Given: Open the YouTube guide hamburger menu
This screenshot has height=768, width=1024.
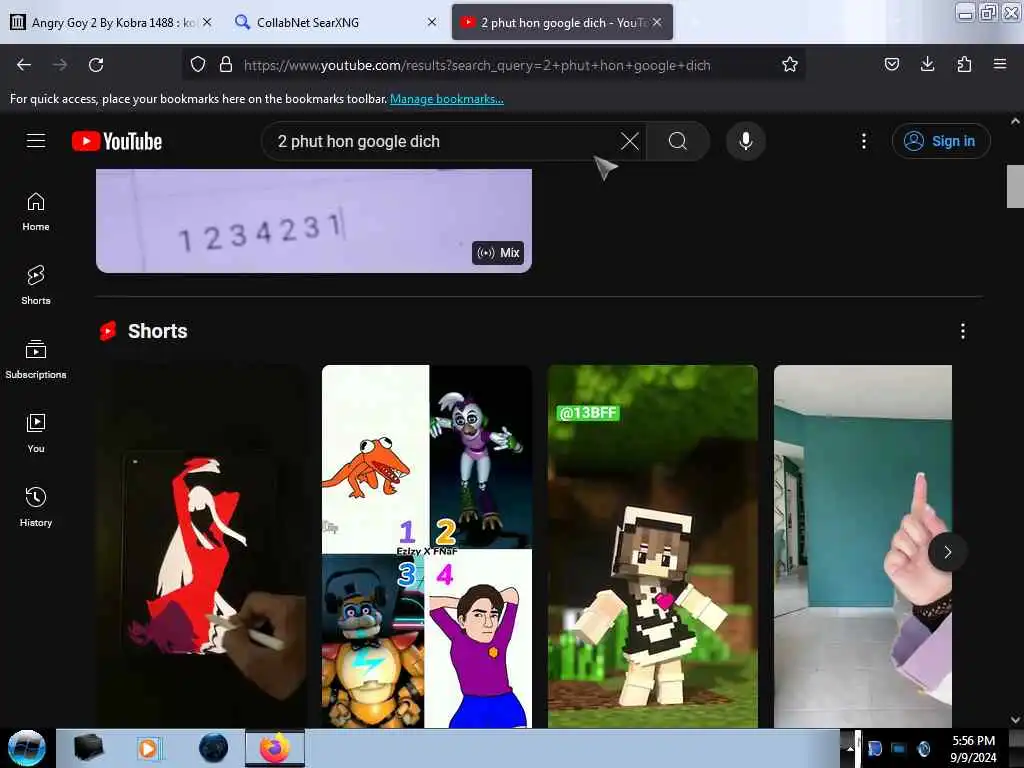Looking at the screenshot, I should click(36, 141).
